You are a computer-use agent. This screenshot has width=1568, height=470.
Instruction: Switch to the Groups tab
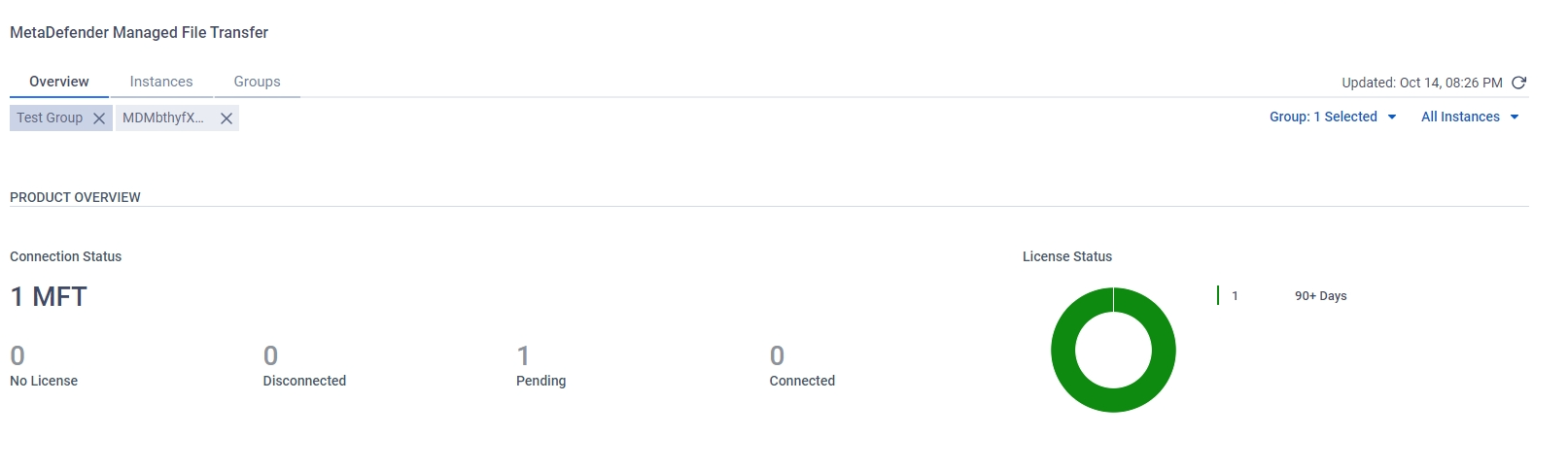coord(257,82)
